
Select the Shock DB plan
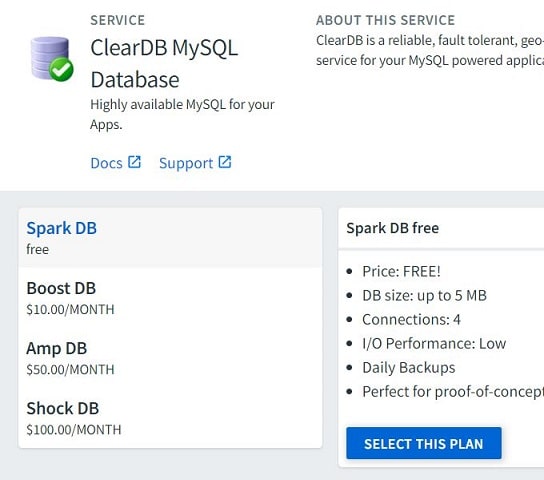[170, 418]
